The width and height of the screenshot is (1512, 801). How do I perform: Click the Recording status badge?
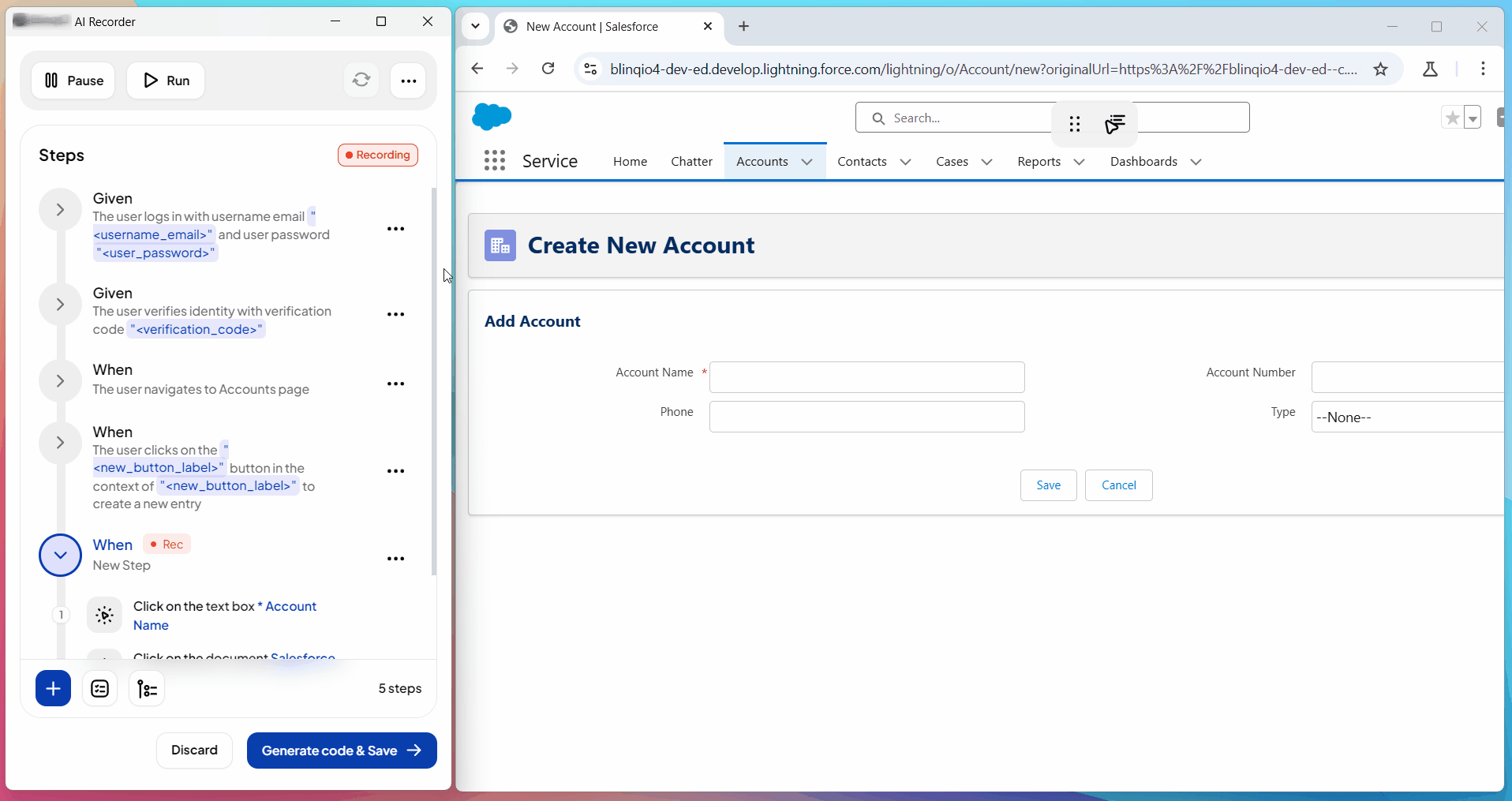(x=378, y=155)
